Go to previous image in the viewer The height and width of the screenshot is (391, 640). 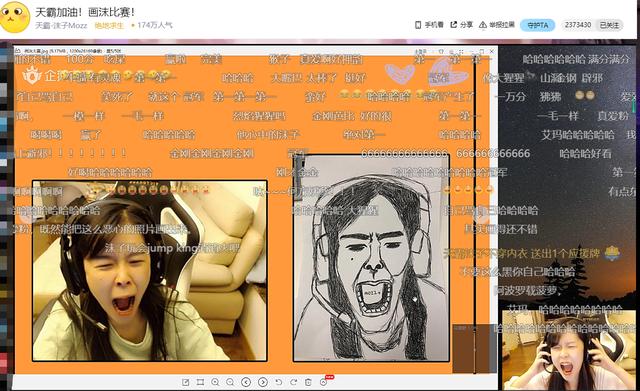pyautogui.click(x=246, y=382)
